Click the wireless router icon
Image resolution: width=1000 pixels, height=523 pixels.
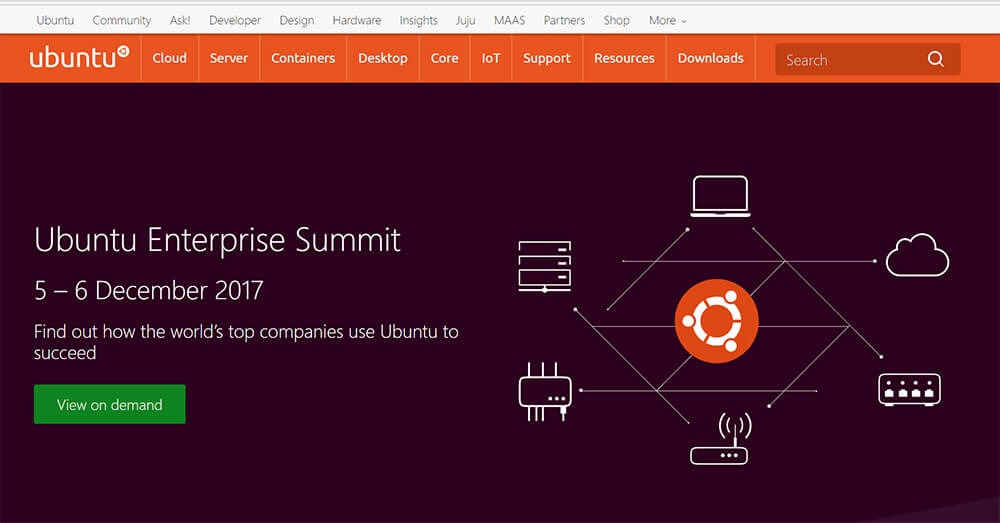click(721, 439)
